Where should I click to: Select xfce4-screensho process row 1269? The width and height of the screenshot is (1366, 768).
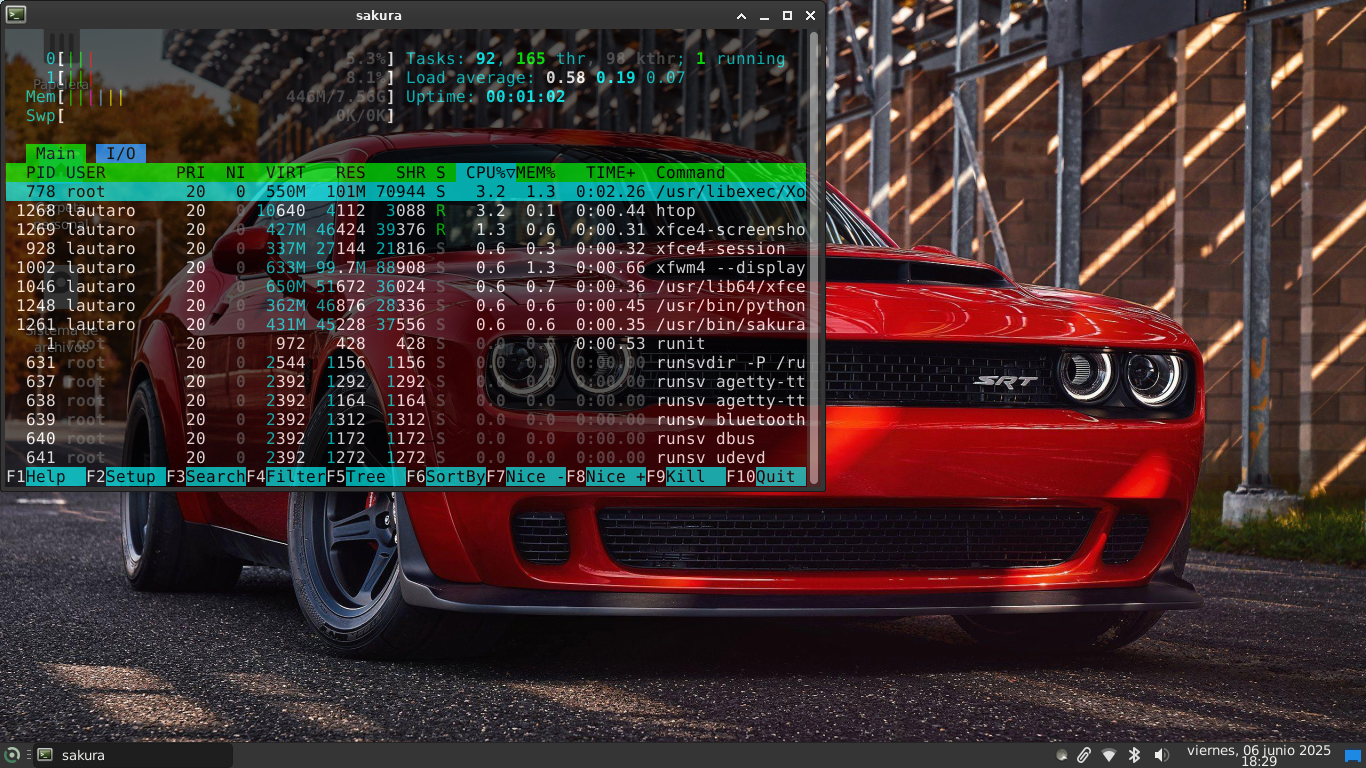(406, 230)
